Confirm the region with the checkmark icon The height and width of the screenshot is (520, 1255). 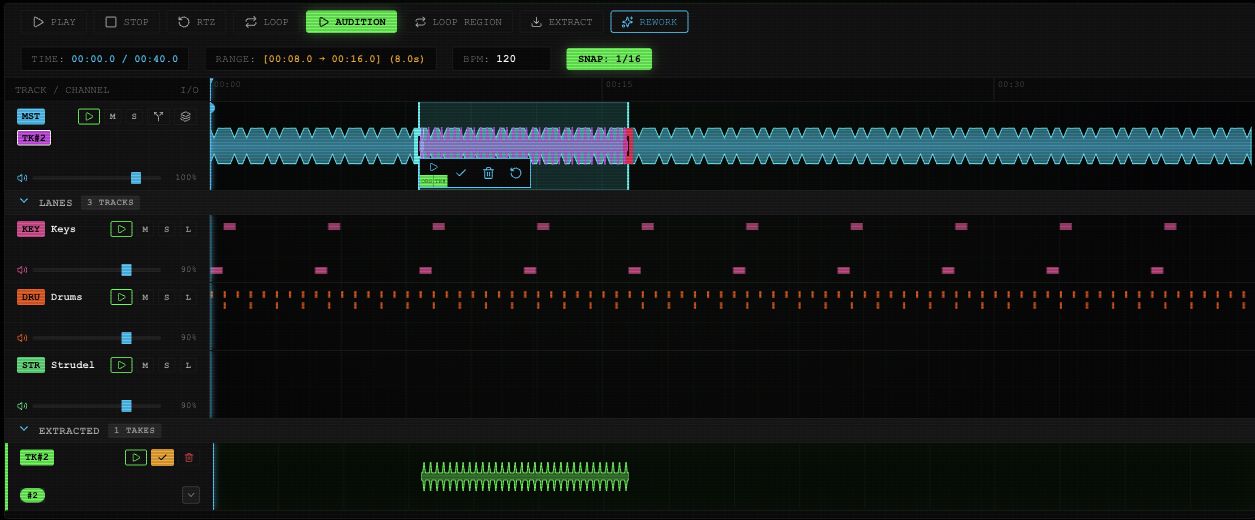[461, 173]
